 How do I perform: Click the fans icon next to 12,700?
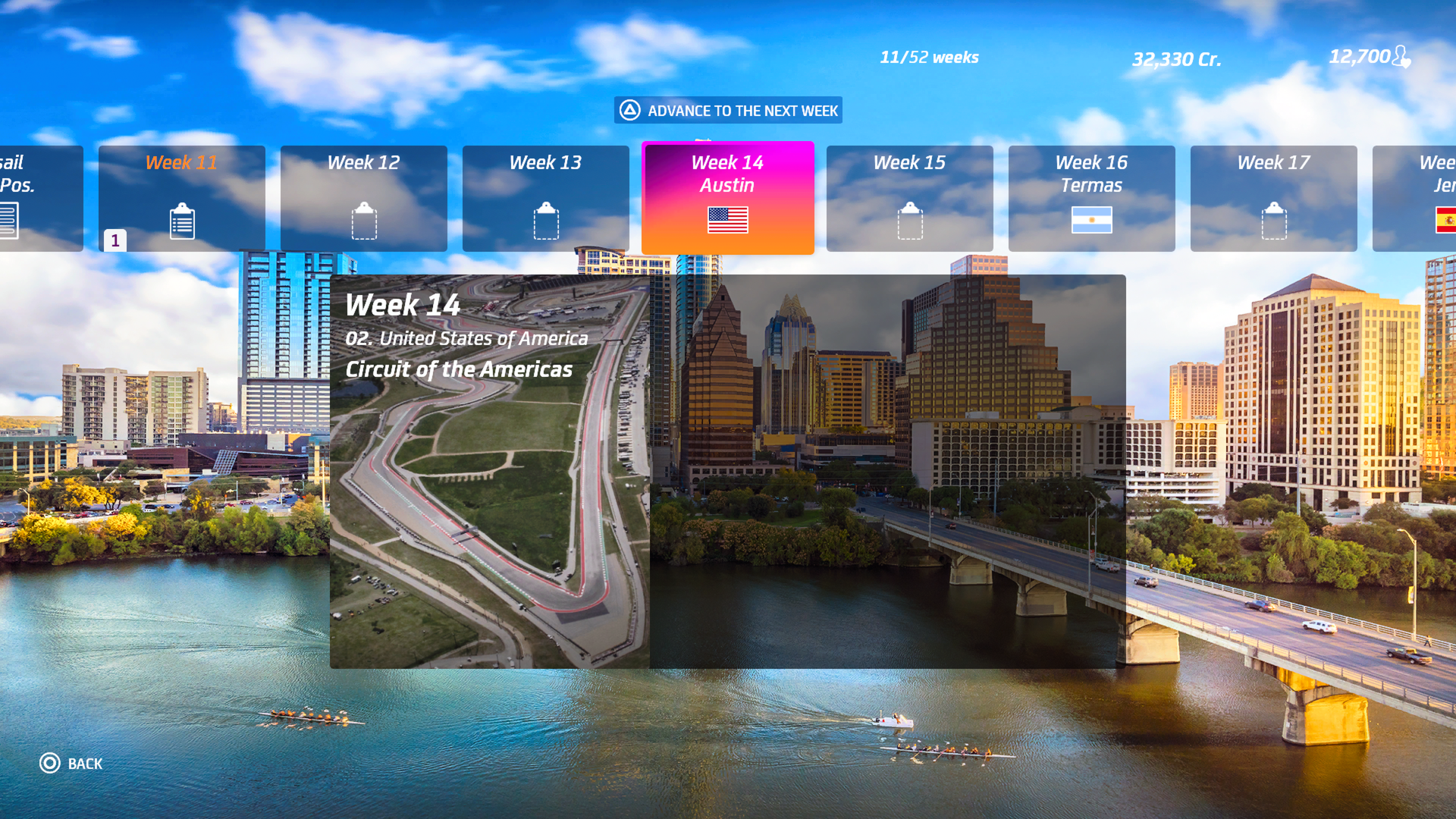[1401, 57]
